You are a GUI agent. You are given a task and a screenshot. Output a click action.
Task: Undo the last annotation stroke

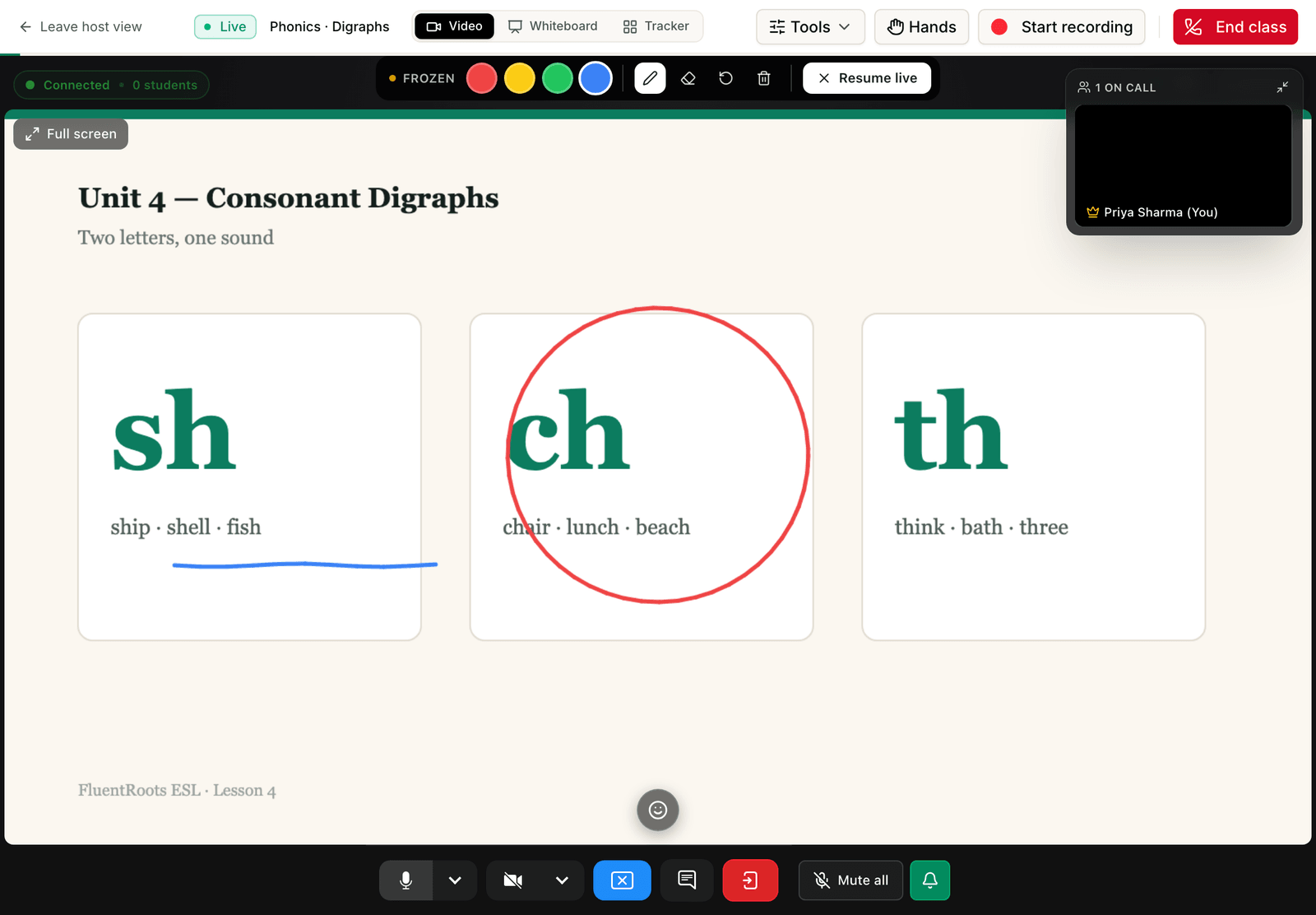point(725,78)
